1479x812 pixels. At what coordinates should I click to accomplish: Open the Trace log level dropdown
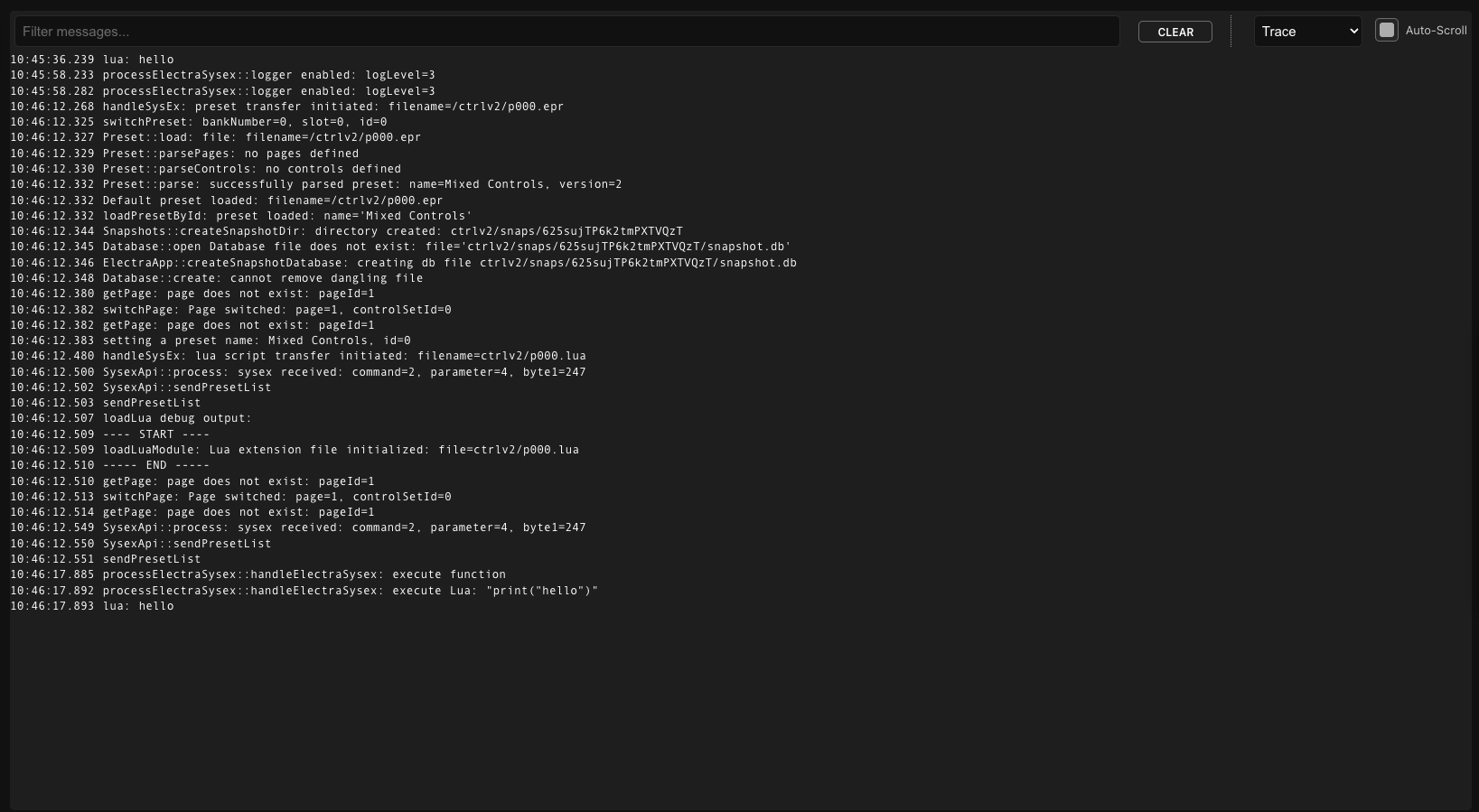pyautogui.click(x=1307, y=32)
